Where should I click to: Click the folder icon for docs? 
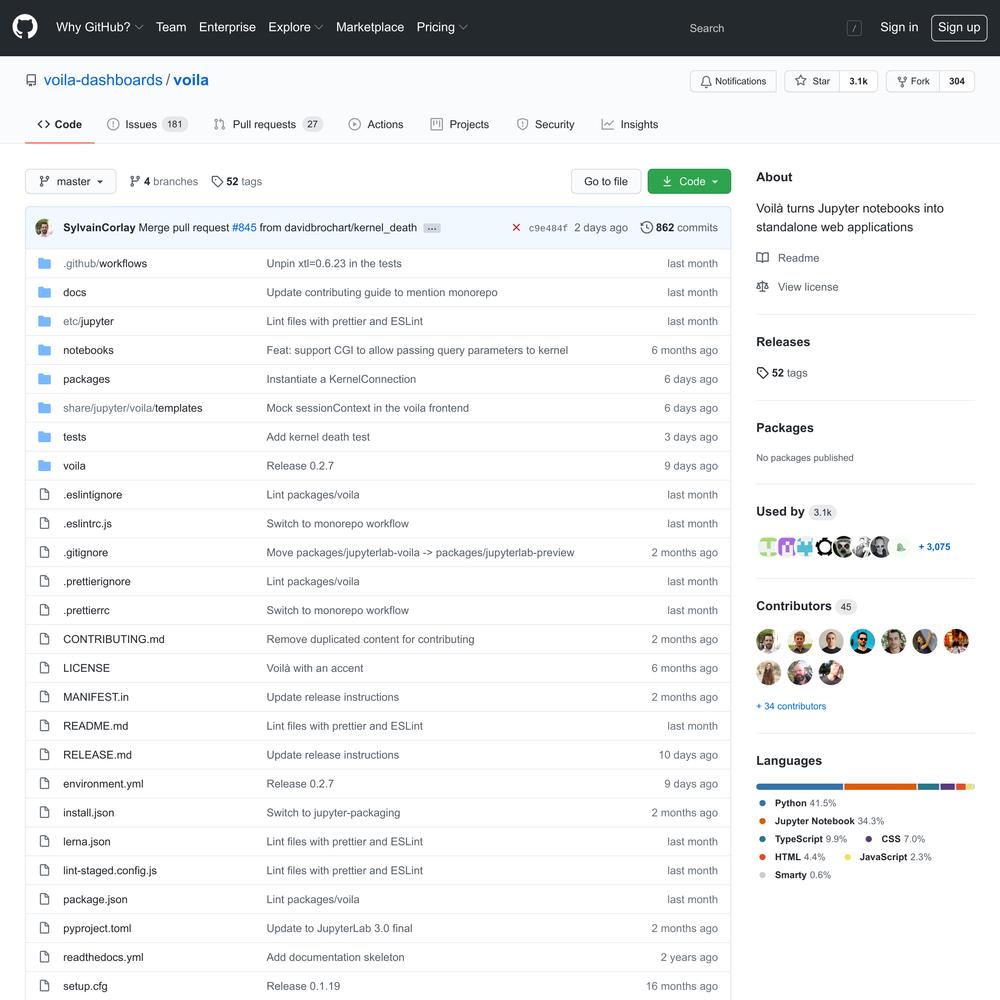[x=44, y=293]
